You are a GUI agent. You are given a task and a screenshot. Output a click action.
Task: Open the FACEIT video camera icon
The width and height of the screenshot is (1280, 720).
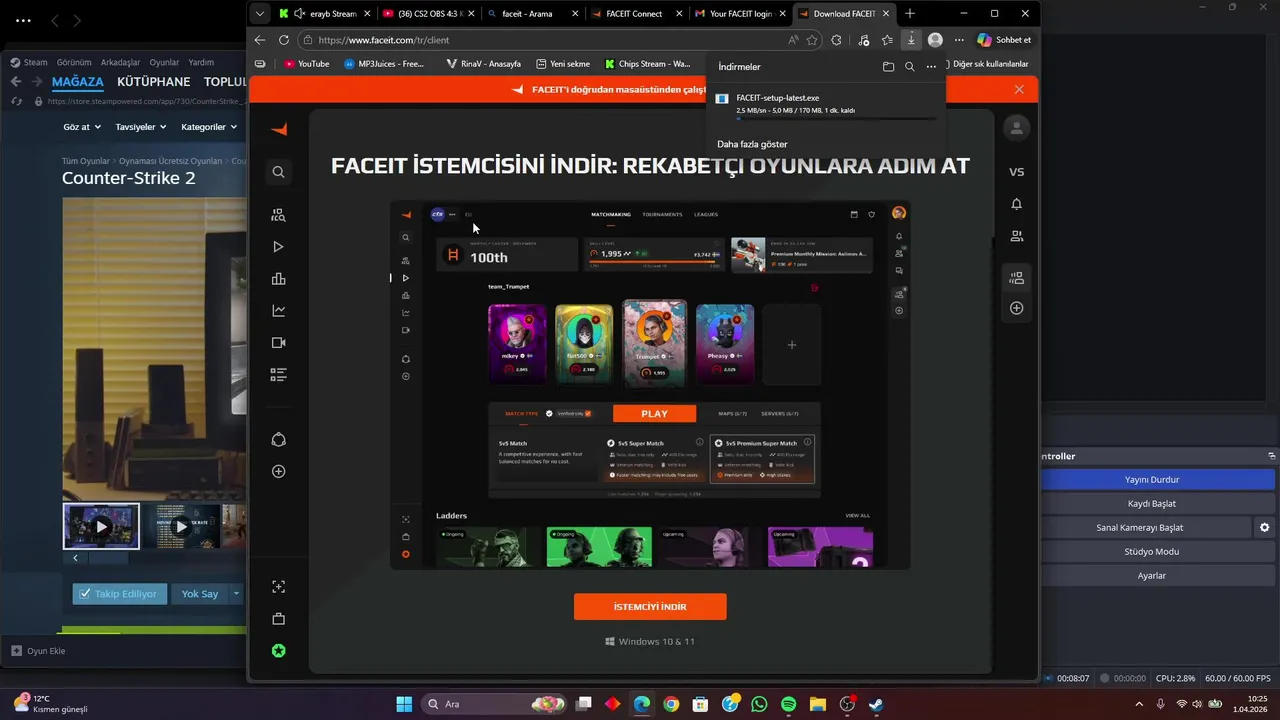[278, 343]
